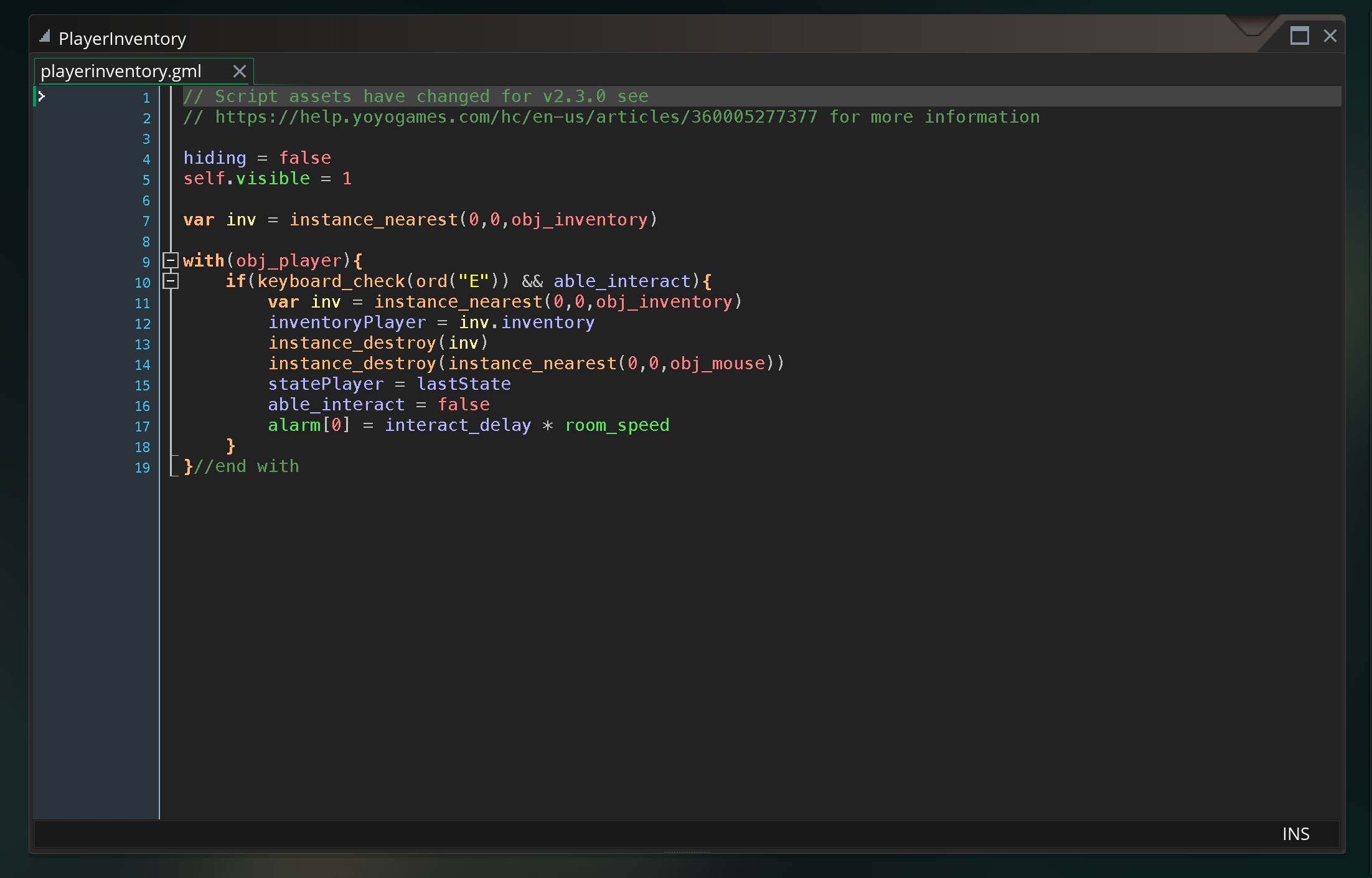Click instance_destroy(inv) on line 13
Image resolution: width=1372 pixels, height=878 pixels.
pyautogui.click(x=378, y=343)
